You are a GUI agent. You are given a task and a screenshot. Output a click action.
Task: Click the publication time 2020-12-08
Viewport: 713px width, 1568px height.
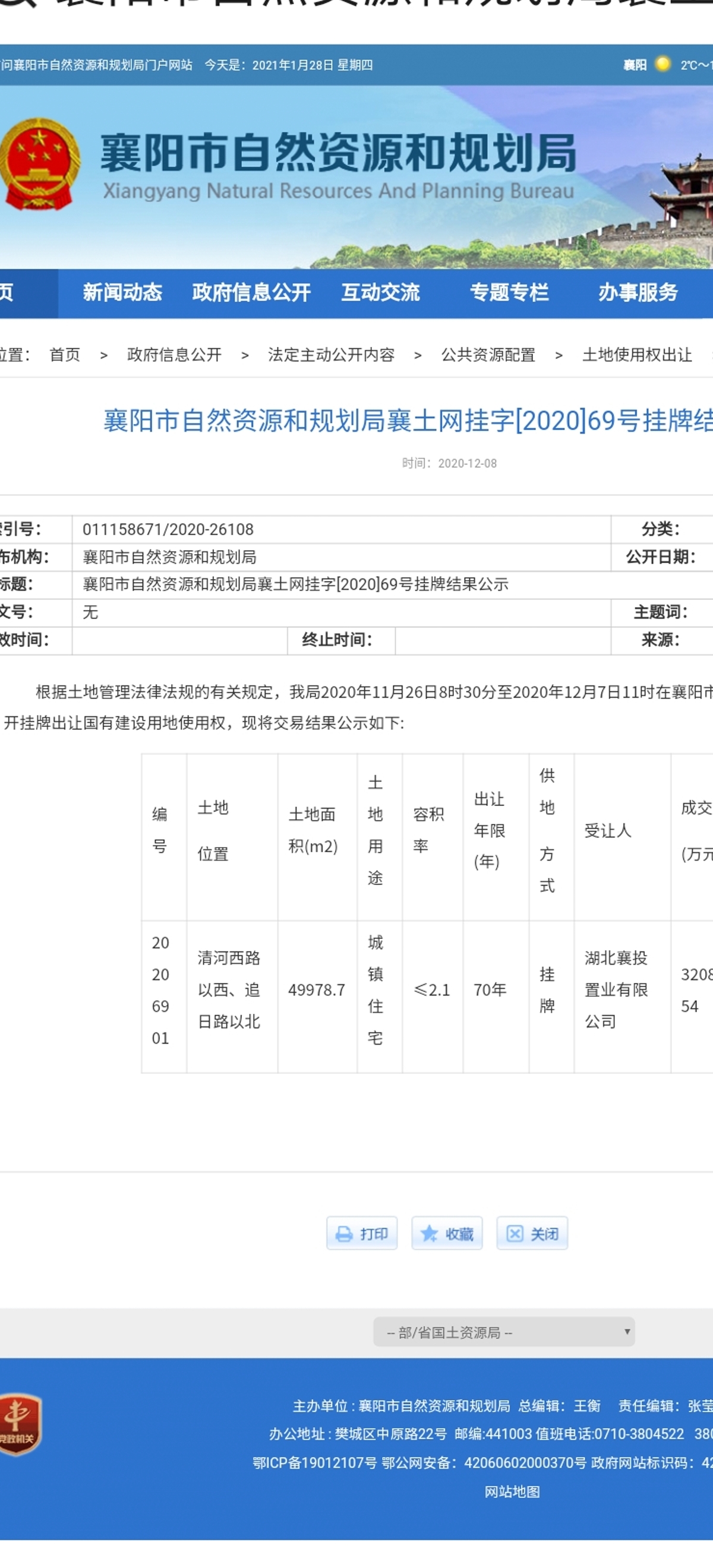(467, 463)
